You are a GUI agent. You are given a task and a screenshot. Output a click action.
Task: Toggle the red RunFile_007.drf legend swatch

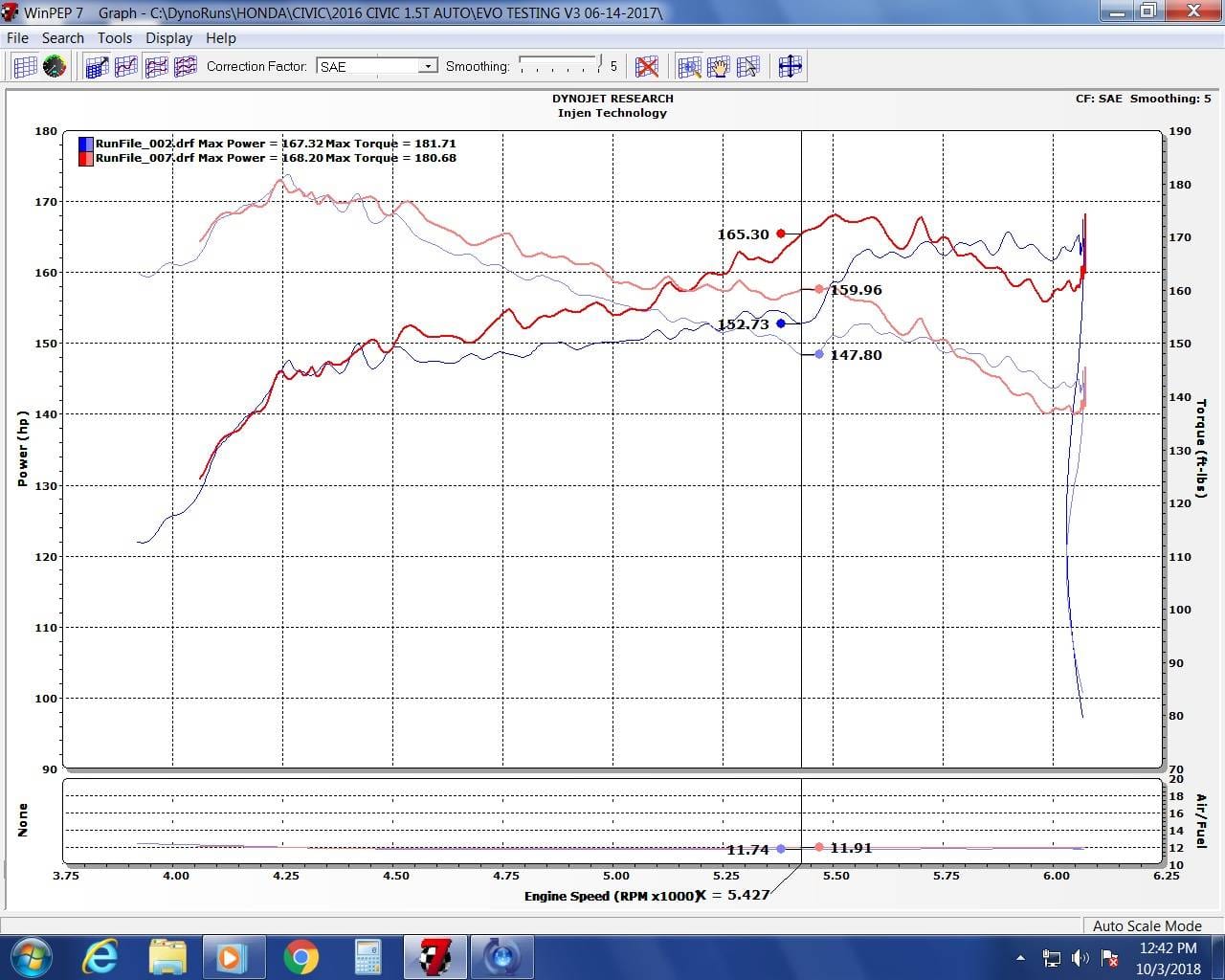(x=84, y=157)
